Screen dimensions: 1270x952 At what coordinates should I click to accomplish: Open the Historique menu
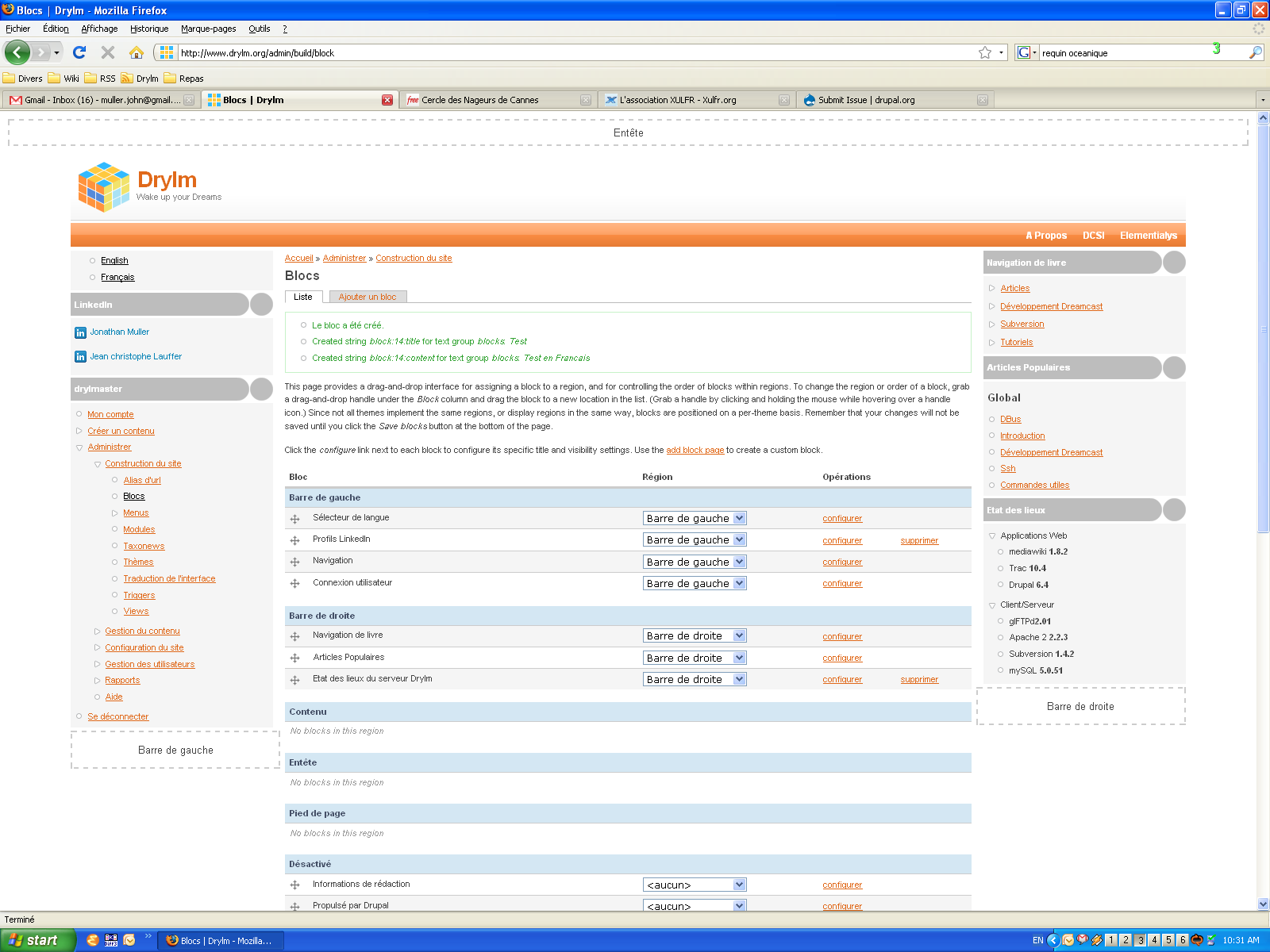point(149,29)
